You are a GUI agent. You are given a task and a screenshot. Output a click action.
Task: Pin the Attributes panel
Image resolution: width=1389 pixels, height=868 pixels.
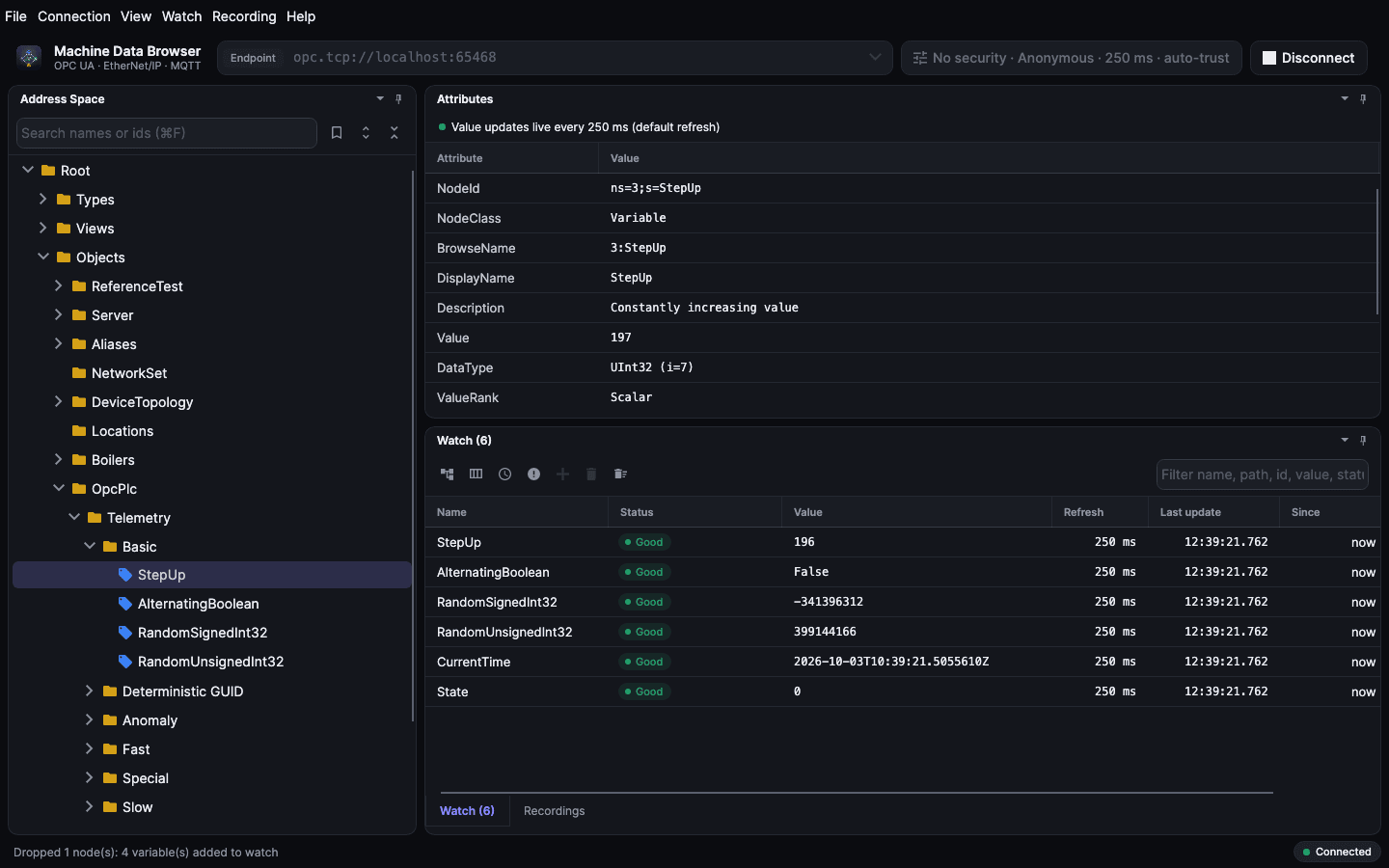click(1363, 98)
